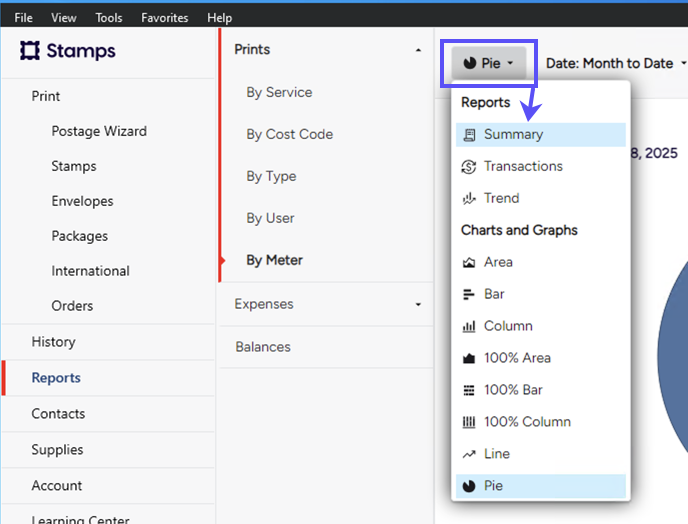Click the blue pie chart slice

(676, 355)
